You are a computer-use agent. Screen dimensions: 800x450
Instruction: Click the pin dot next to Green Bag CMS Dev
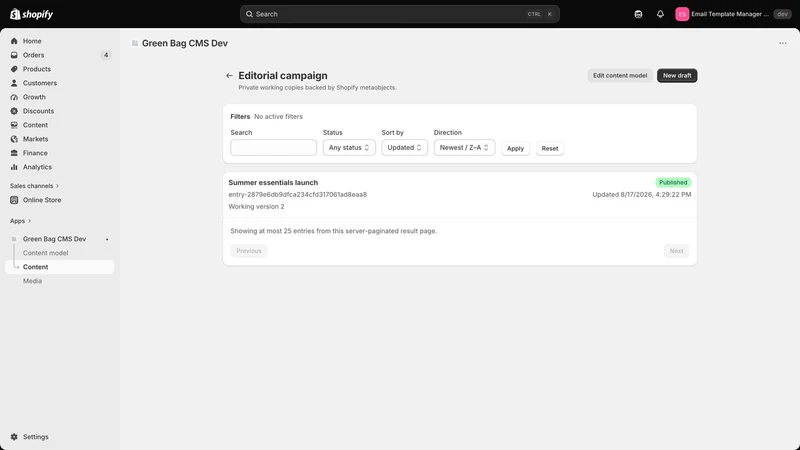click(x=107, y=239)
